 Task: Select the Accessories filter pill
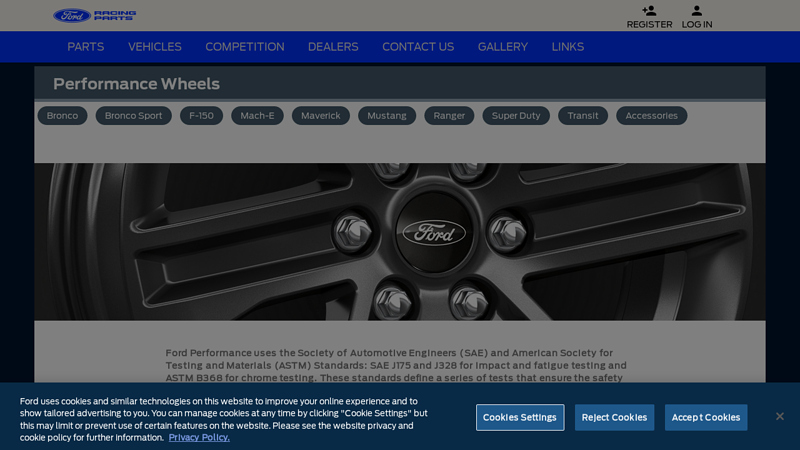tap(652, 116)
